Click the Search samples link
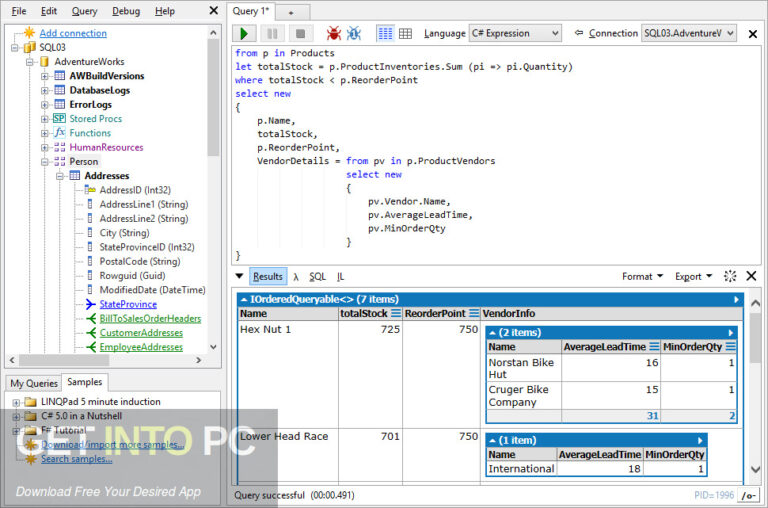 coord(76,459)
